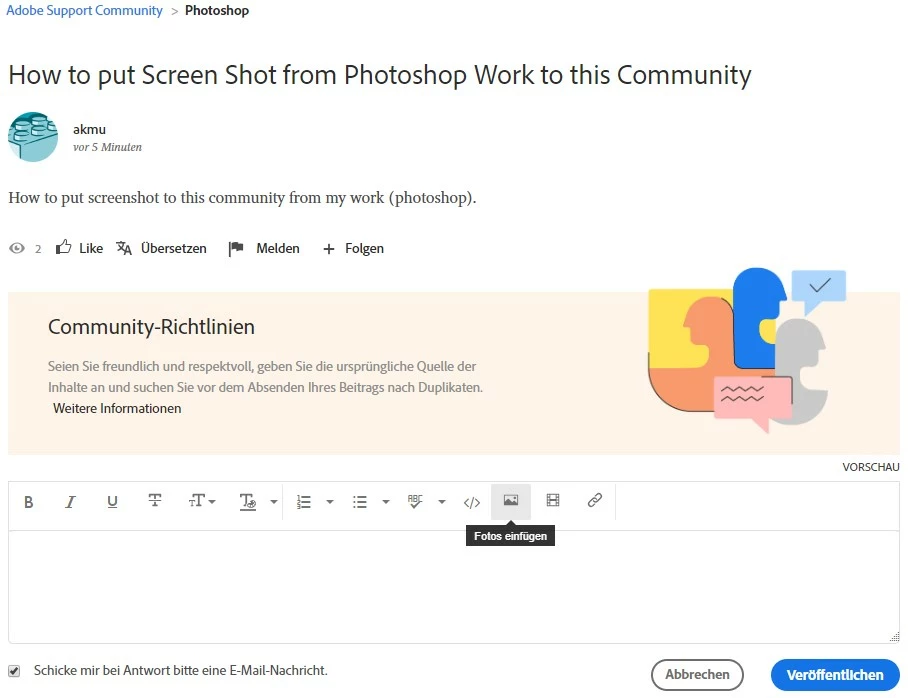
Task: Open the akmu username link
Action: [89, 129]
